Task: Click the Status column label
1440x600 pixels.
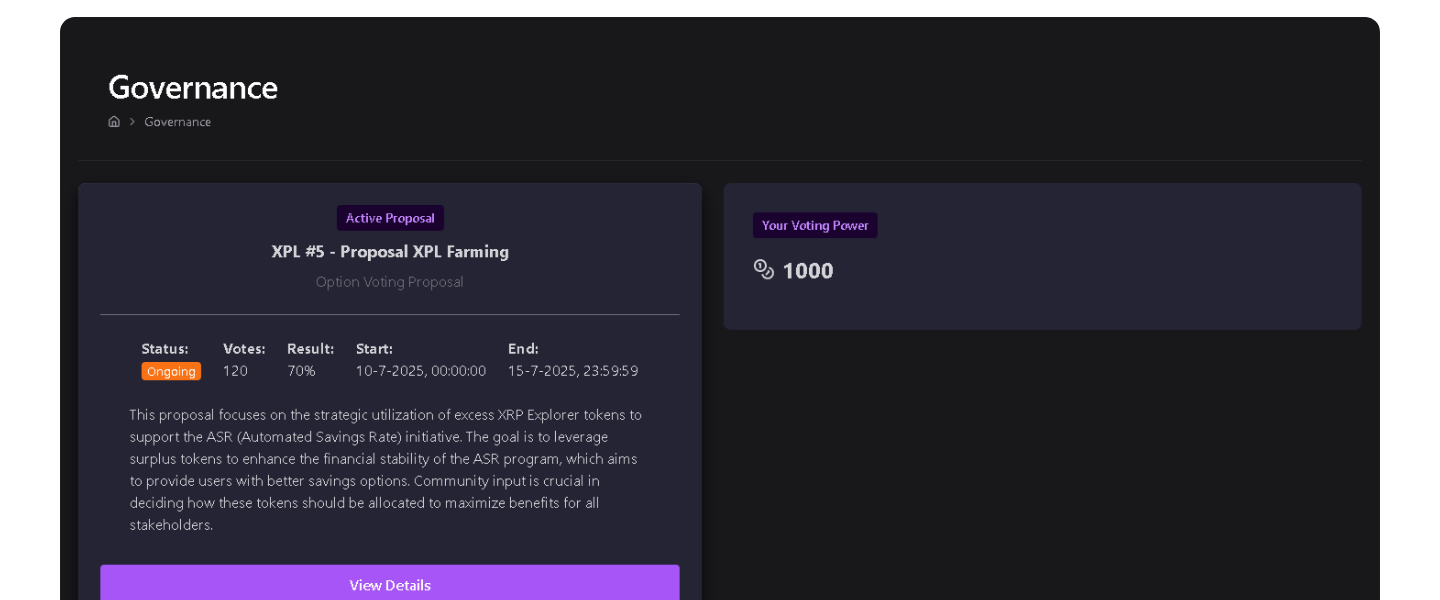Action: (165, 349)
